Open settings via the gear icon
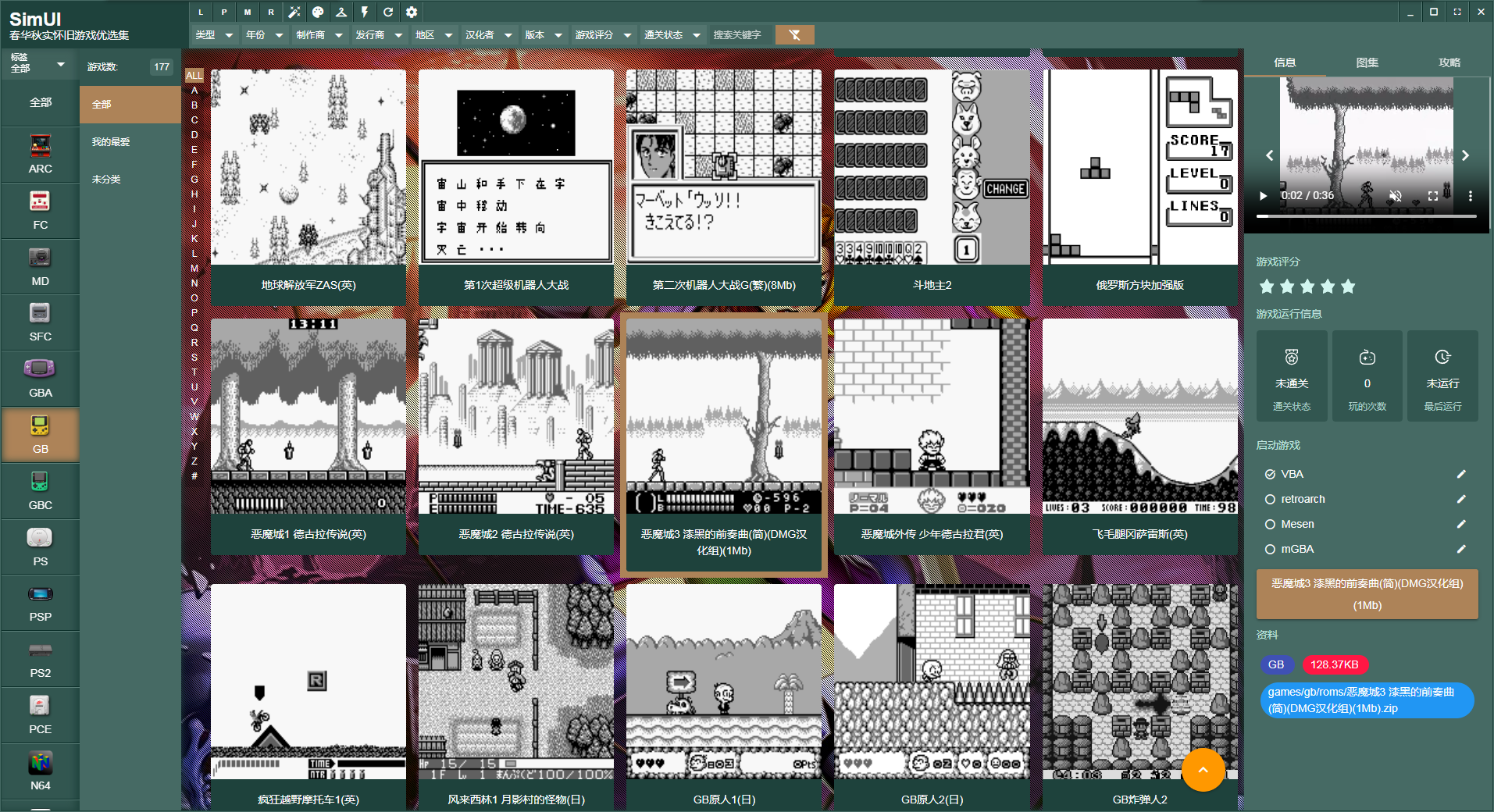The height and width of the screenshot is (812, 1494). point(412,12)
